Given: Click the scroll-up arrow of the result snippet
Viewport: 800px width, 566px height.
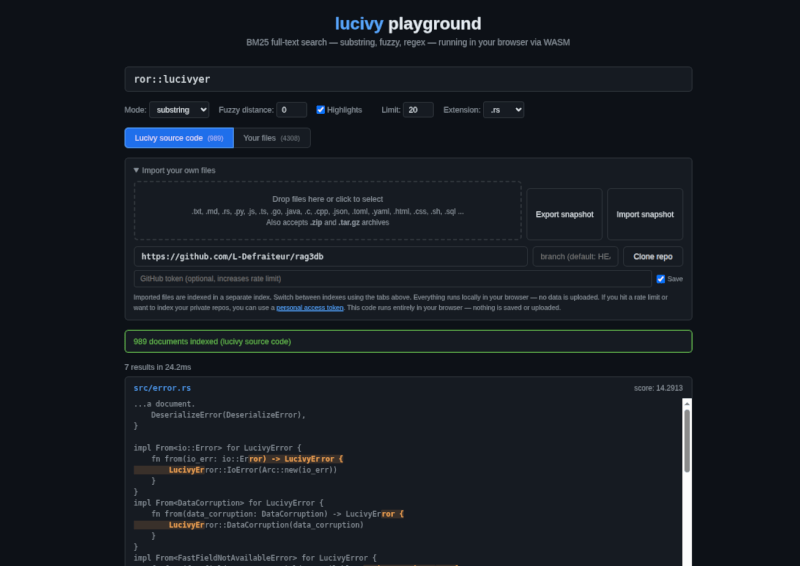Looking at the screenshot, I should point(687,404).
